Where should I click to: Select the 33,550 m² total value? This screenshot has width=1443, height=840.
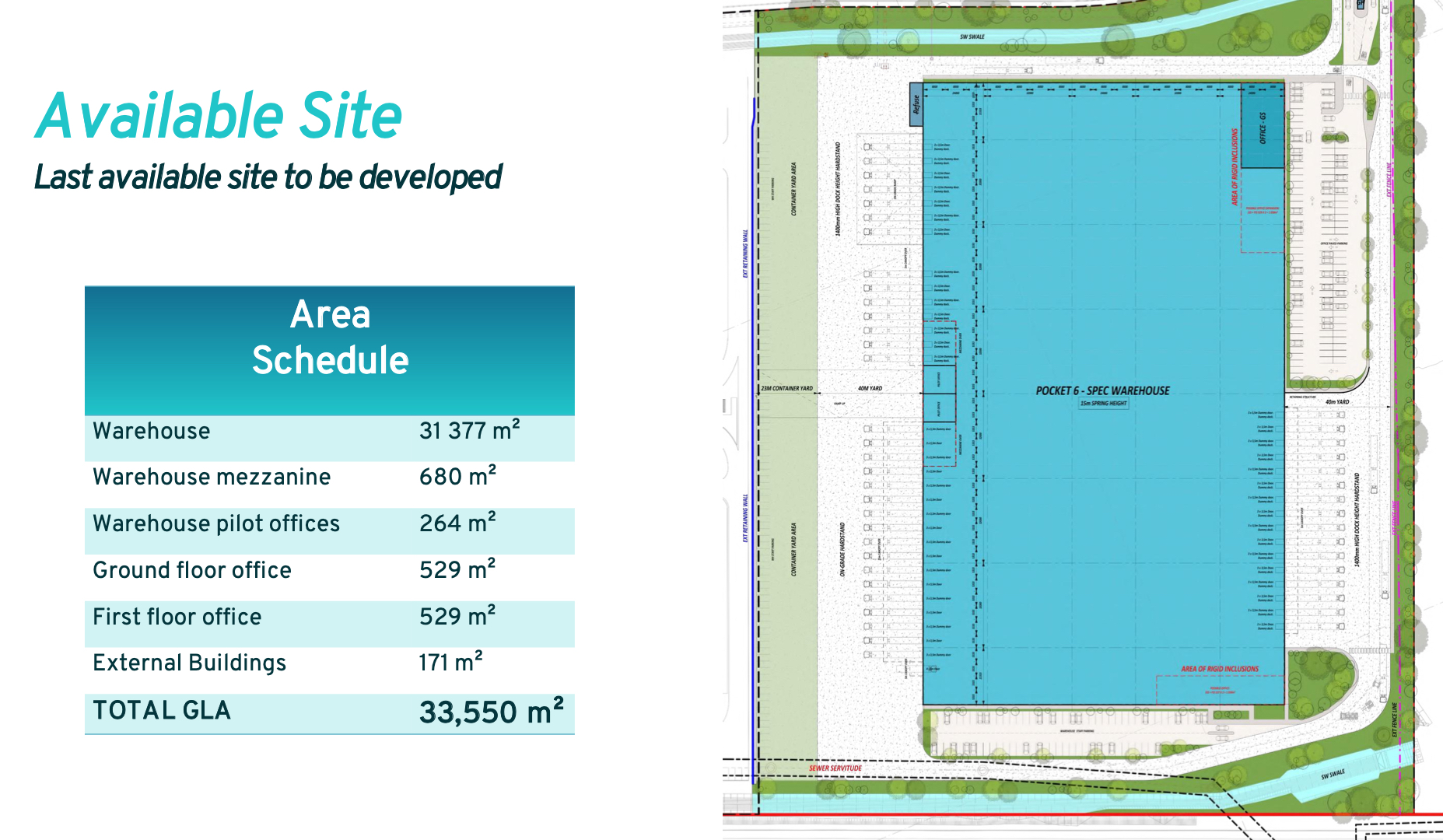click(x=491, y=712)
